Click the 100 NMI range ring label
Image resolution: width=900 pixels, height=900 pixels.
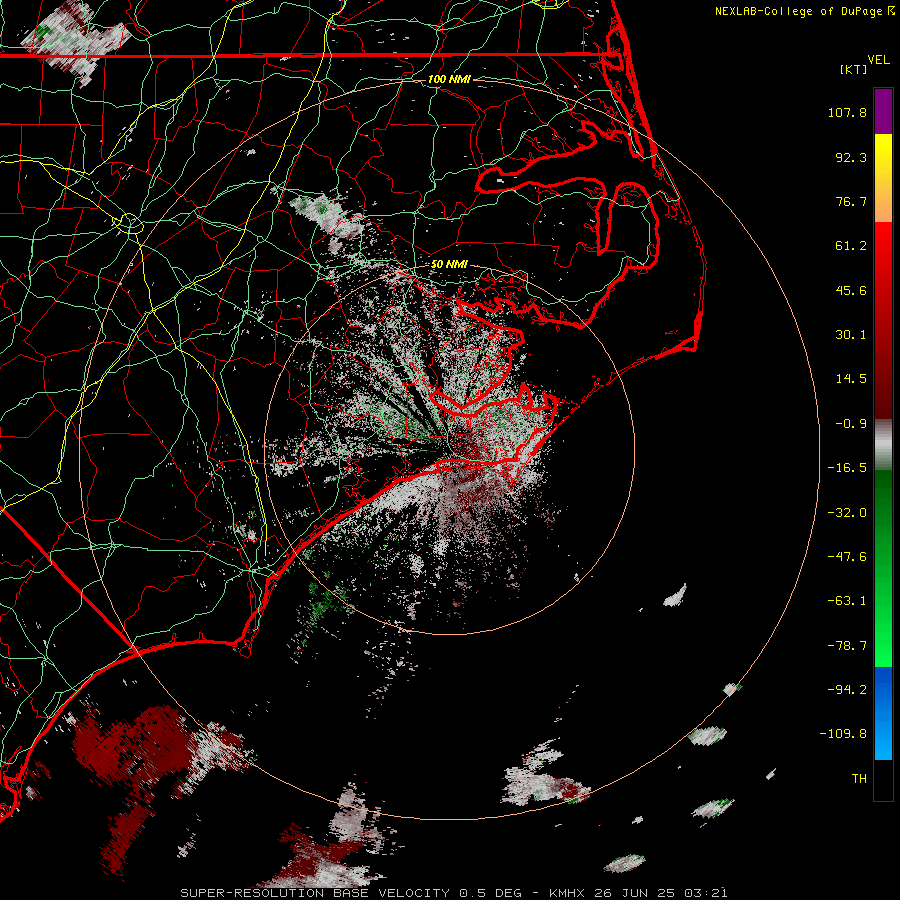click(x=449, y=79)
